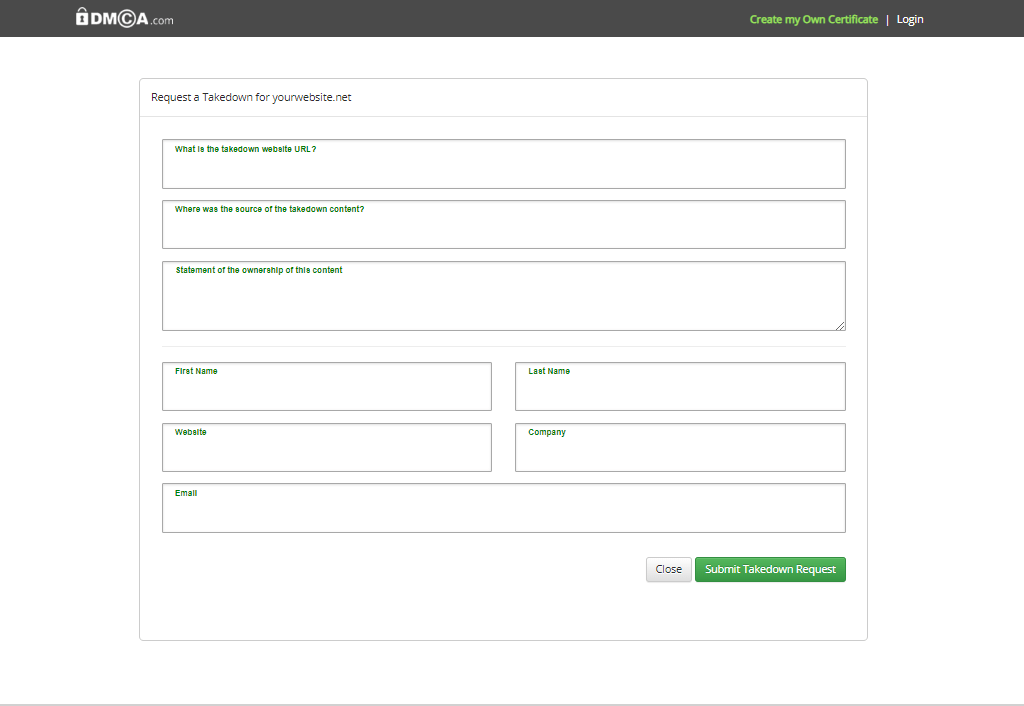Click the DMCA padlock logo icon
Viewport: 1024px width, 706px height.
click(x=82, y=17)
